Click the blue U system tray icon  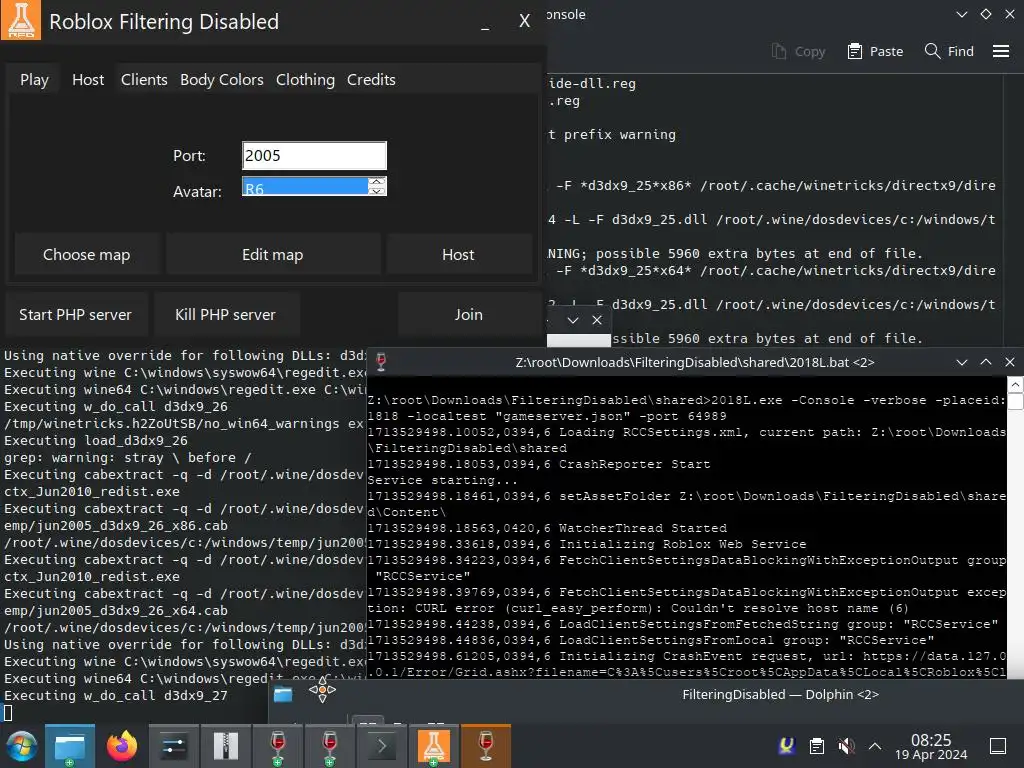(787, 746)
